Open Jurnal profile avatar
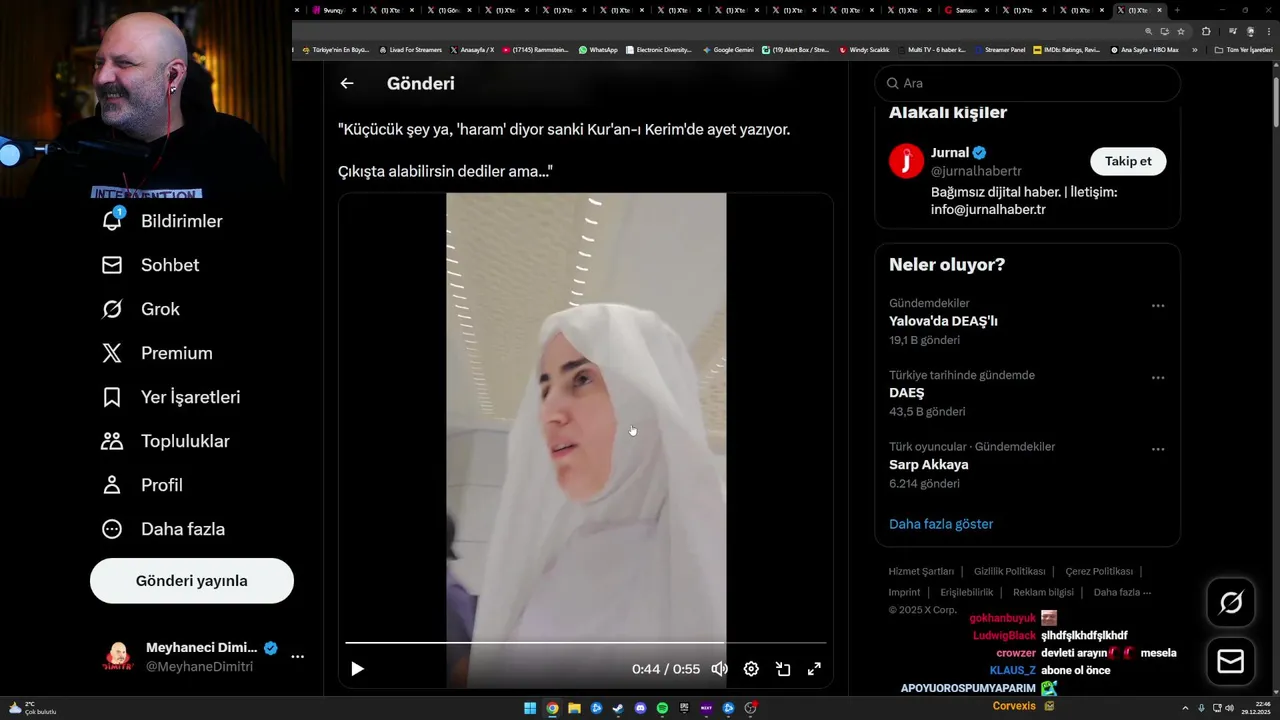 click(906, 161)
